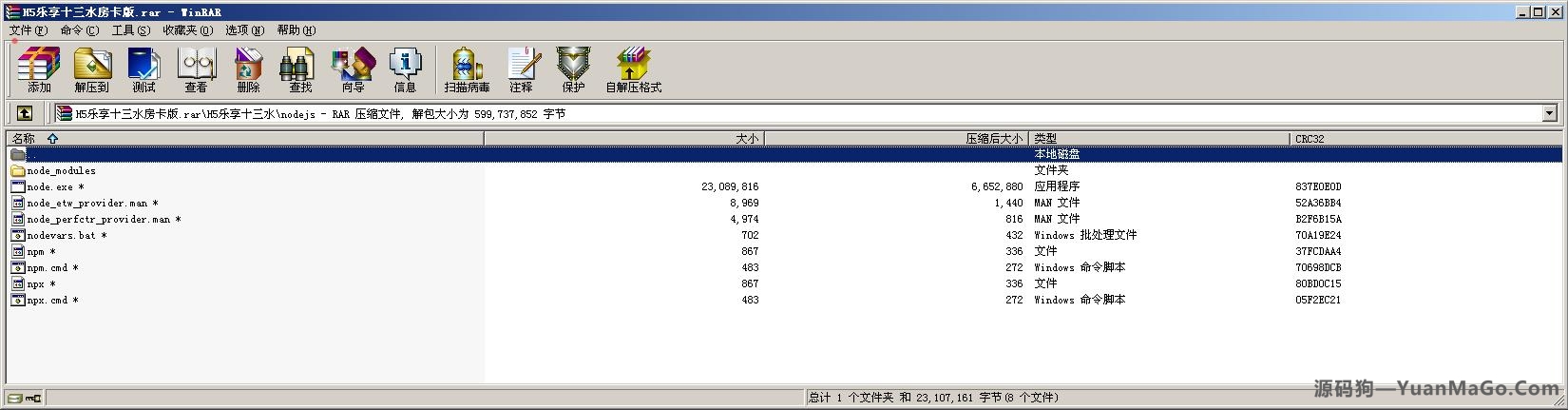1568x410 pixels.
Task: Click CRC32 value 52A36BB4
Action: [x=1318, y=203]
